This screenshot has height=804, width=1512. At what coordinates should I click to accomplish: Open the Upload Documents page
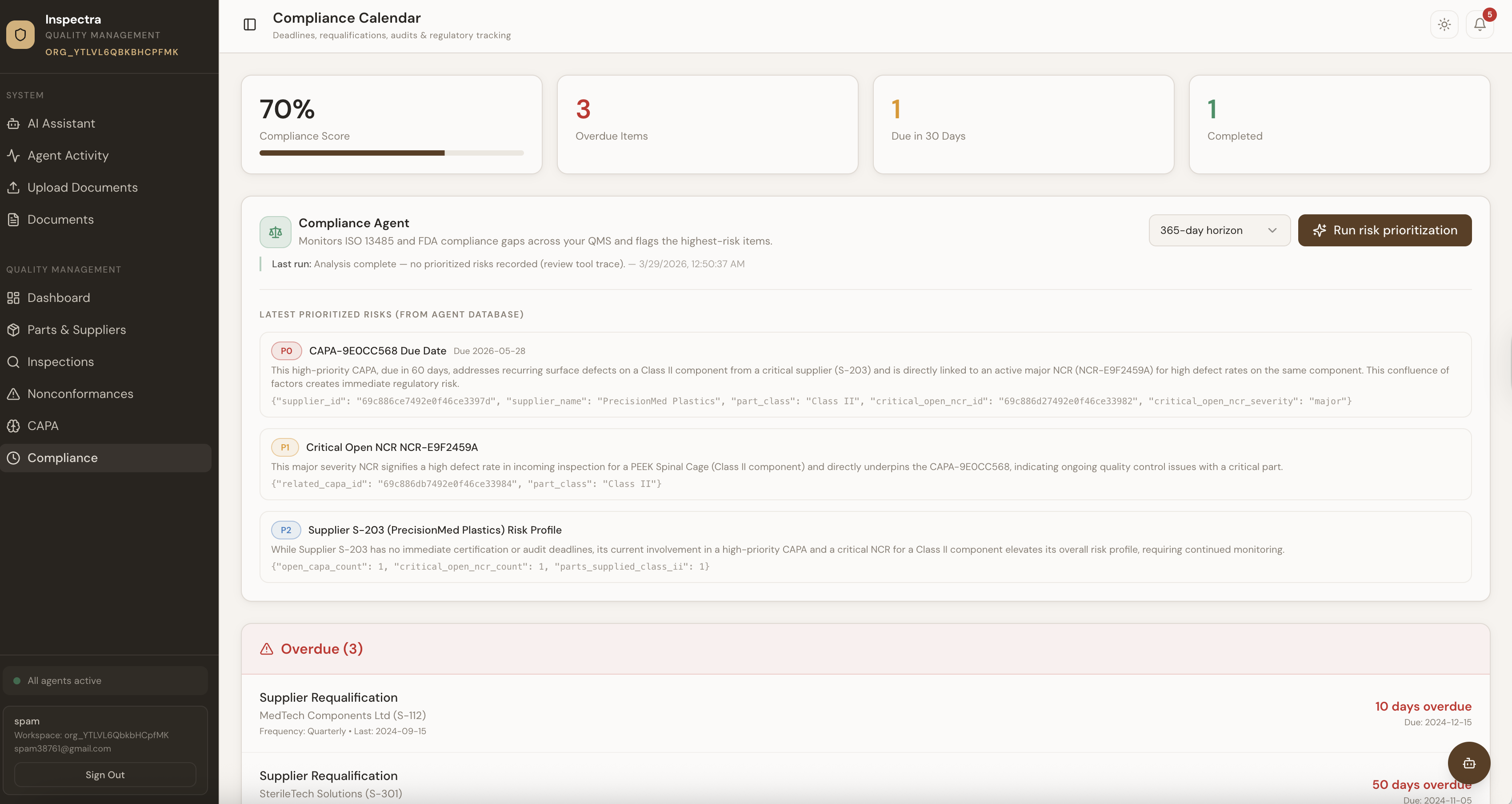(x=82, y=187)
